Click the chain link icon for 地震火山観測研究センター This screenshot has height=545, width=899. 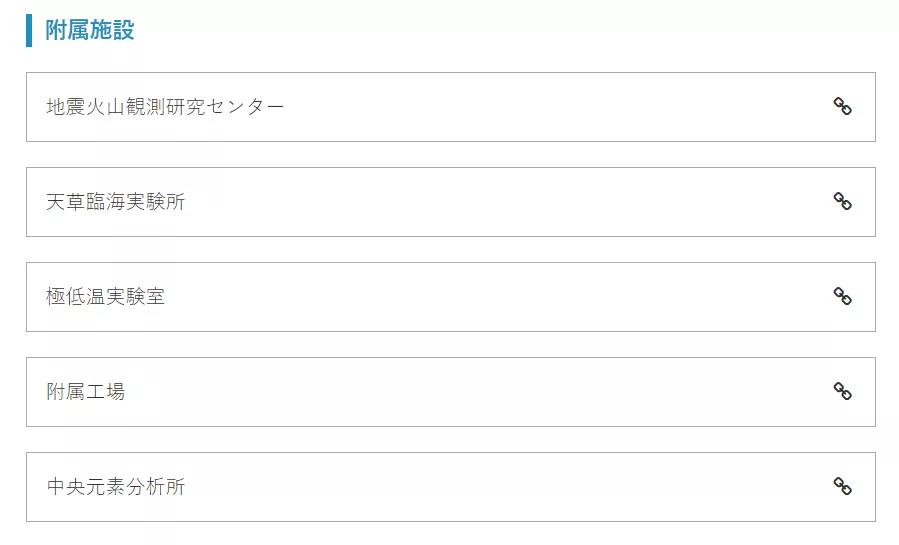pos(842,107)
